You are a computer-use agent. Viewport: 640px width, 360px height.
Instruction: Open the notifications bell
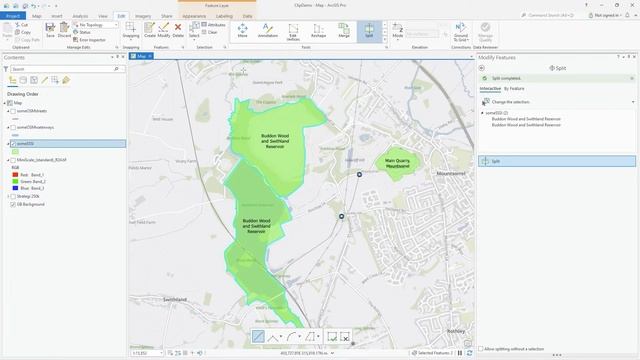[x=627, y=15]
